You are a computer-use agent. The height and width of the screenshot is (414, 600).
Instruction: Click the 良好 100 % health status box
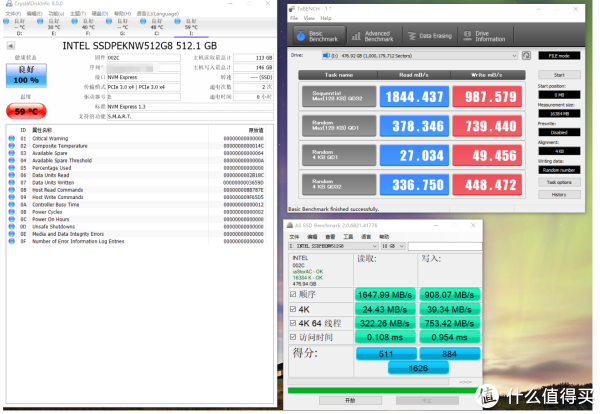26,75
